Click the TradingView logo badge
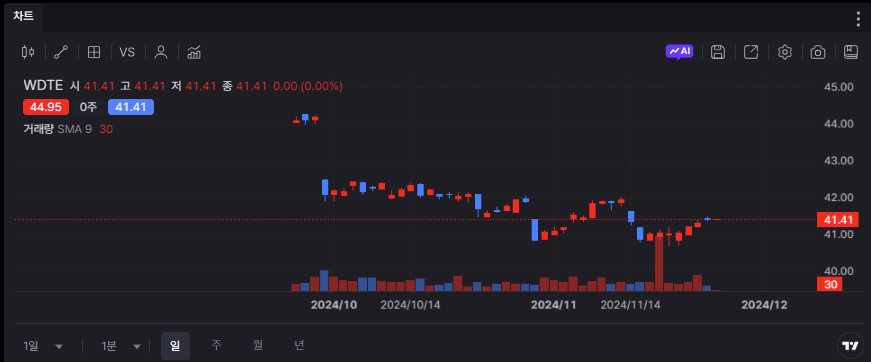Image resolution: width=871 pixels, height=362 pixels. click(850, 345)
